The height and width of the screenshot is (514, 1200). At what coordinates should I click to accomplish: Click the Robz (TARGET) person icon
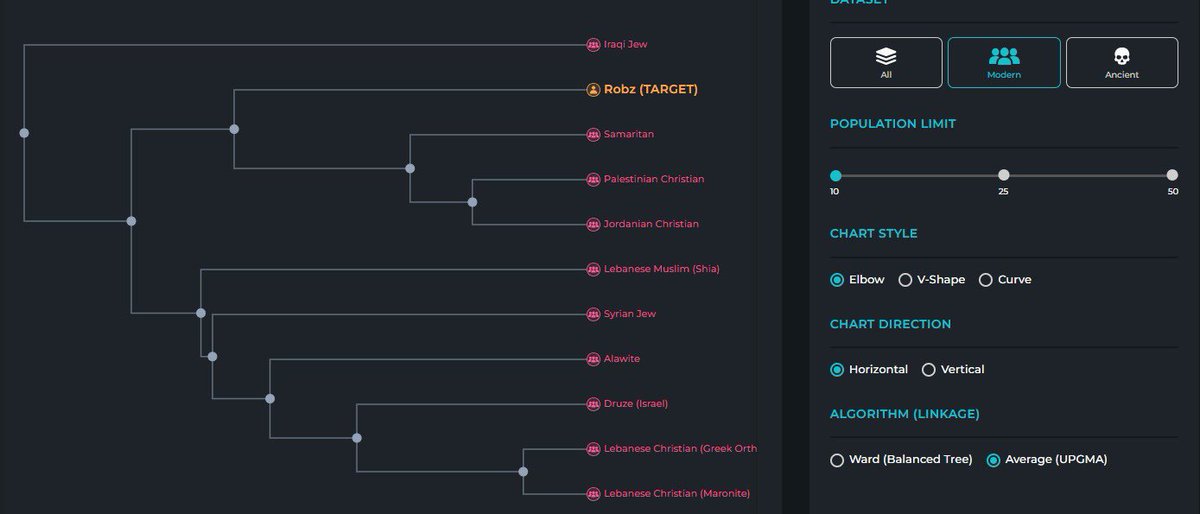(x=593, y=89)
